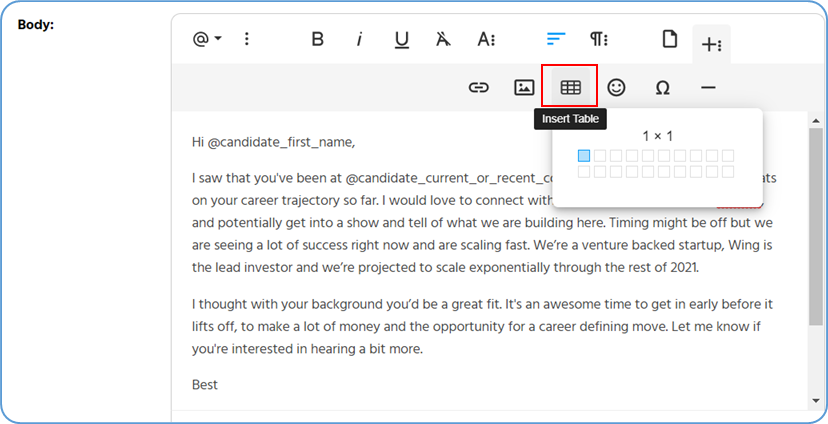Insert a horizontal line
The width and height of the screenshot is (828, 424).
click(708, 88)
